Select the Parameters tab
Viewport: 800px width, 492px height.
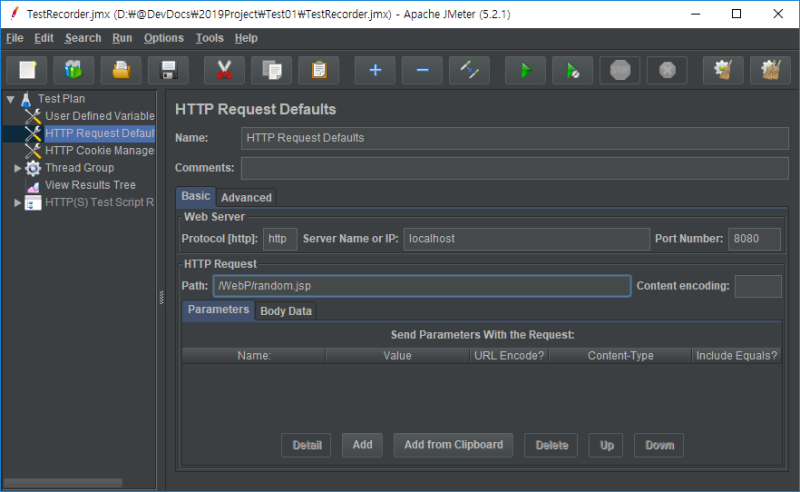coord(218,310)
